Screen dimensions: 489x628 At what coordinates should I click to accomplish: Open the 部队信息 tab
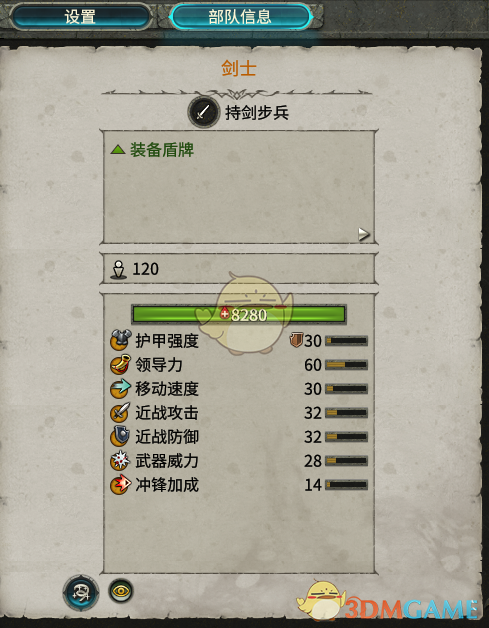click(240, 17)
